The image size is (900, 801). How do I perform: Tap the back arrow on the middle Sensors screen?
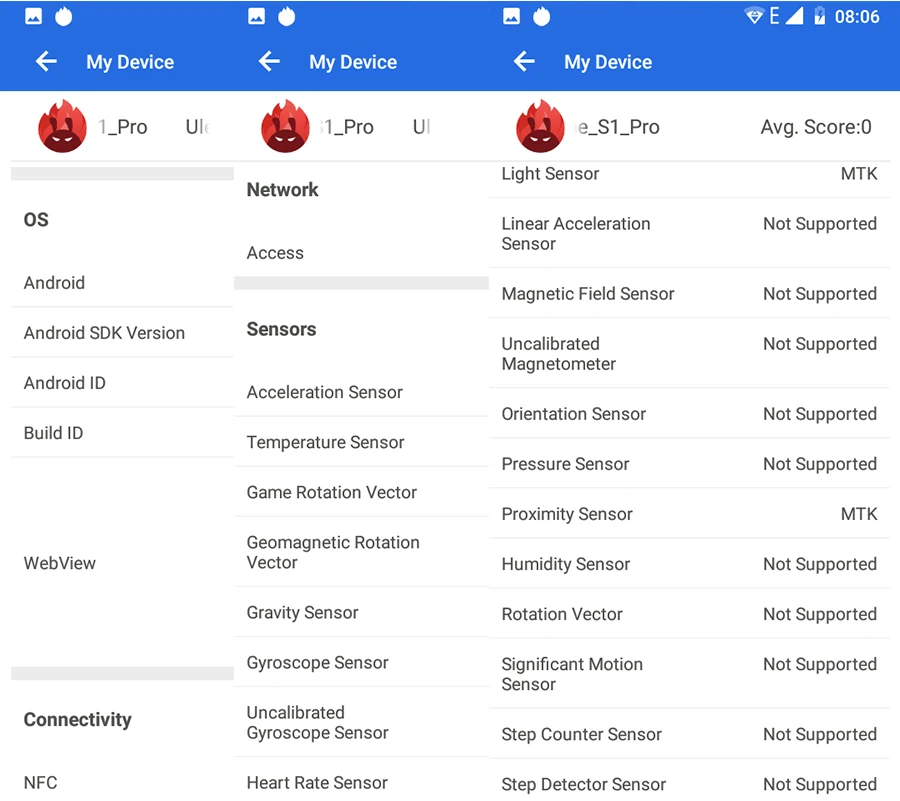269,61
